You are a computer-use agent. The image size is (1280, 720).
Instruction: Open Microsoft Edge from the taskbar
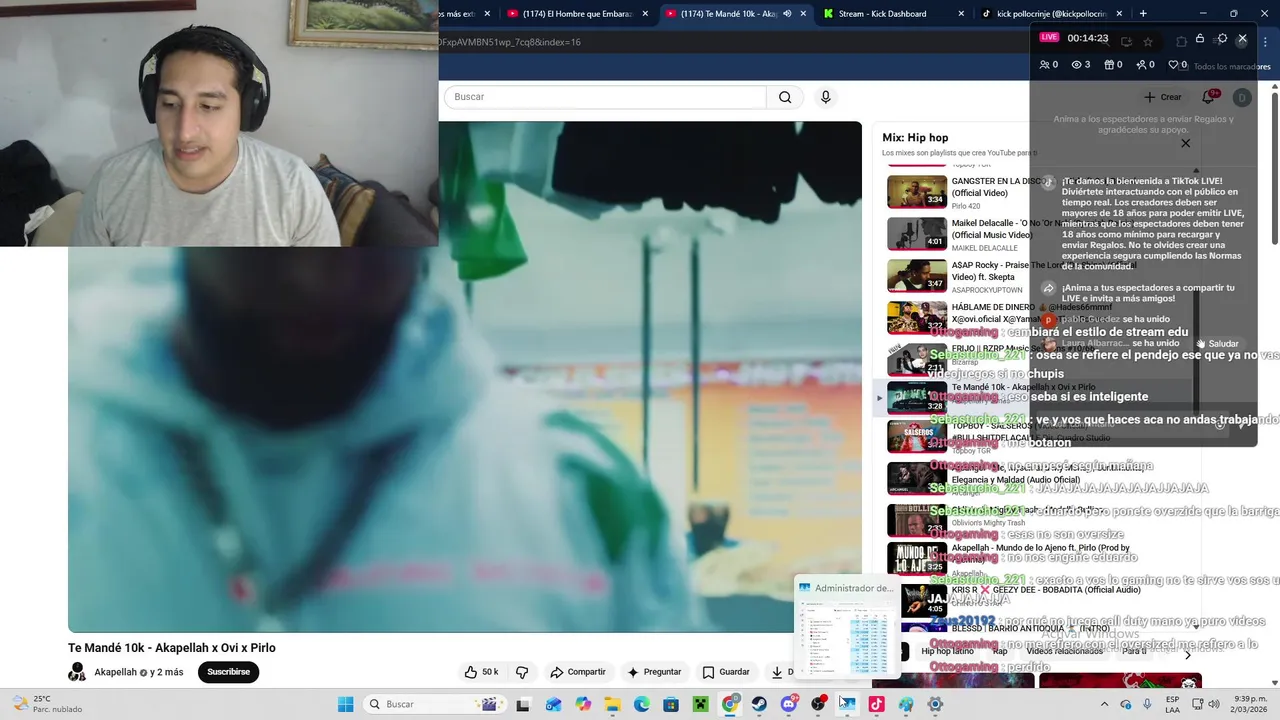click(642, 704)
